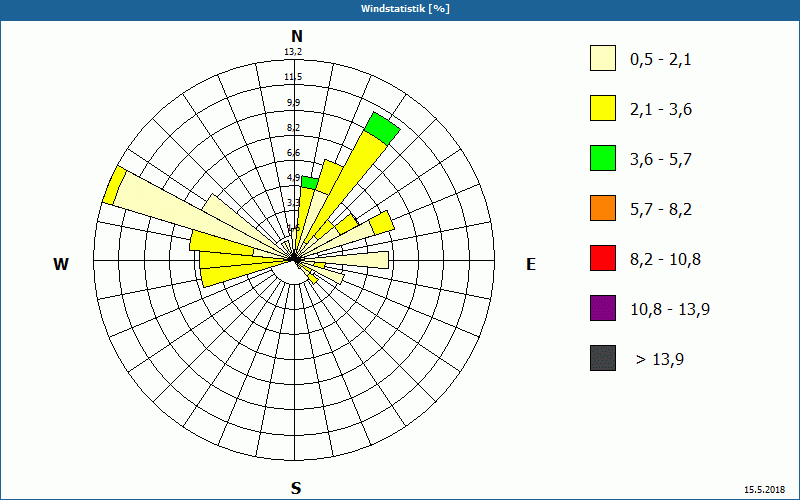Click the 9,9 radial axis value
This screenshot has height=500, width=800.
293,103
